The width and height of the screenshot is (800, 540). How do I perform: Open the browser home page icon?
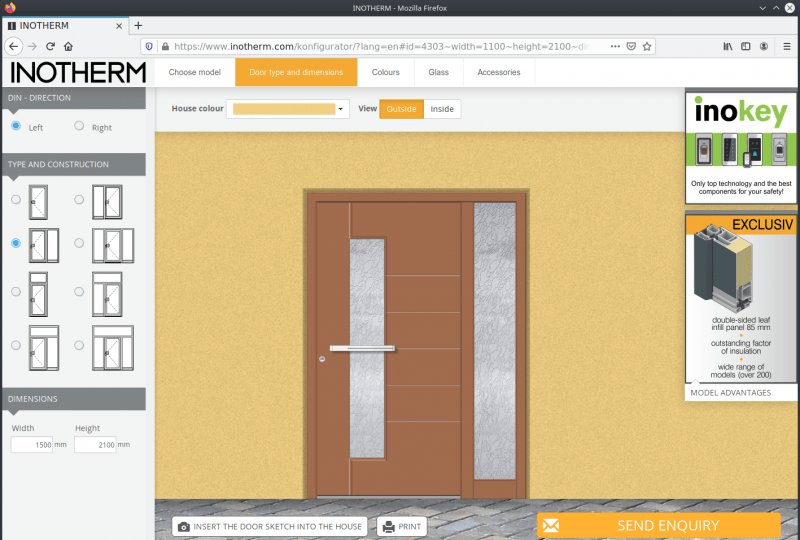[68, 46]
